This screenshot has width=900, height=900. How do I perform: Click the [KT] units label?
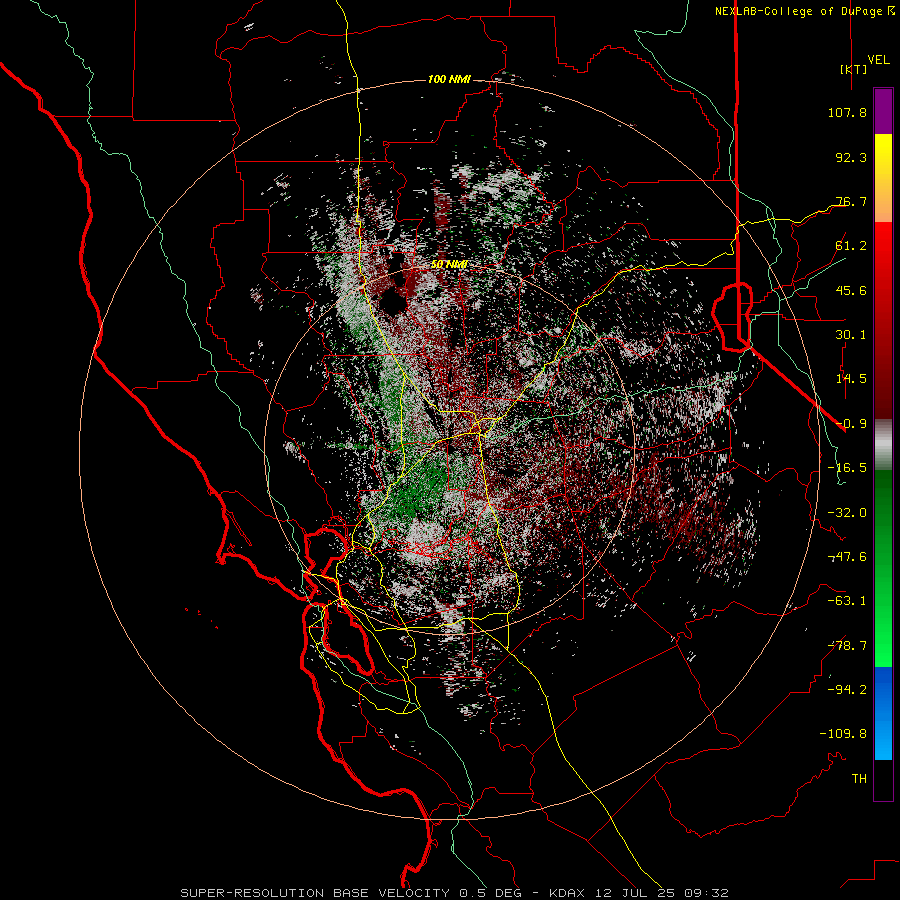point(854,69)
